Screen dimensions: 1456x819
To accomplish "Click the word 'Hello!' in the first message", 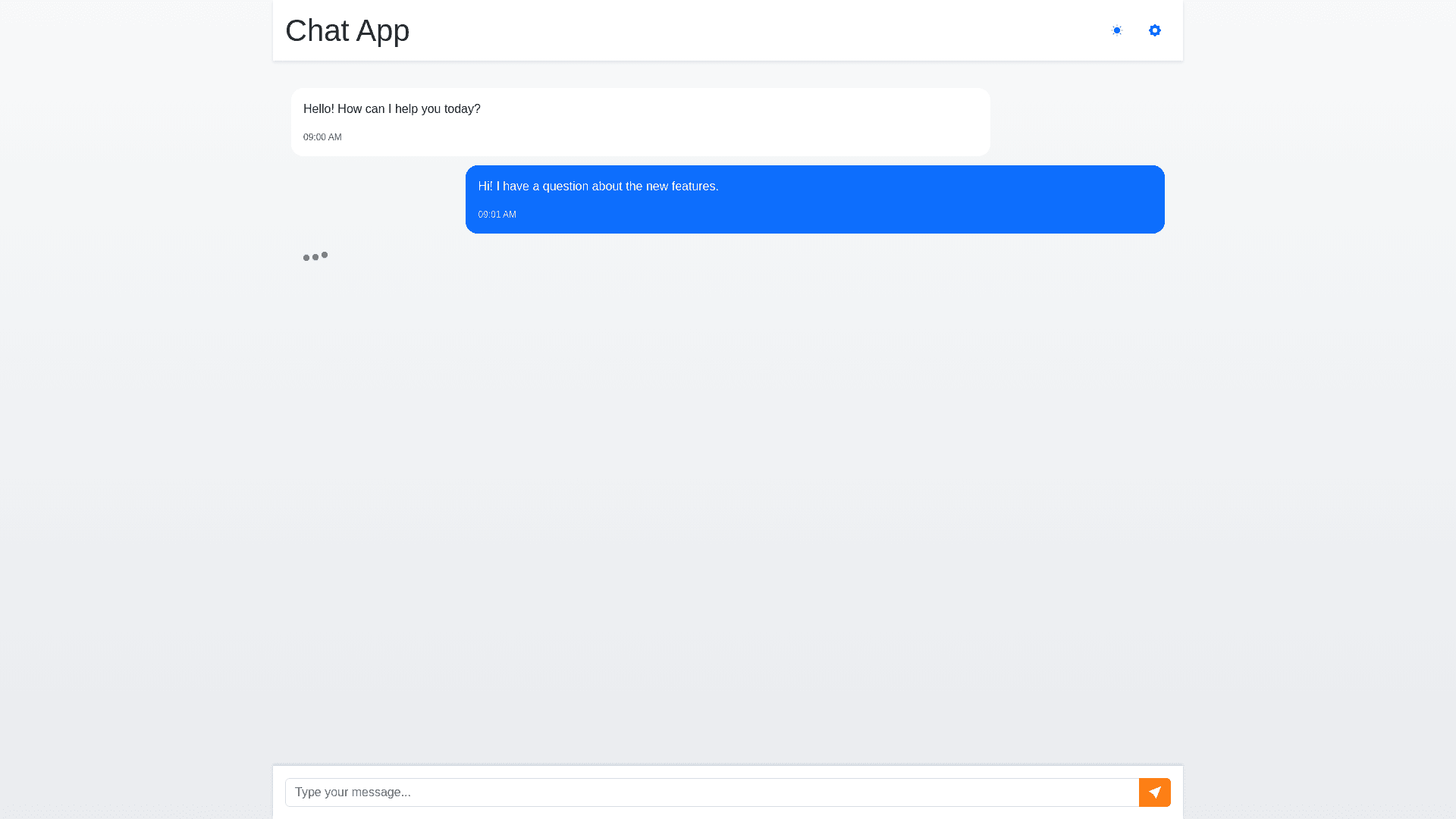I will (318, 109).
